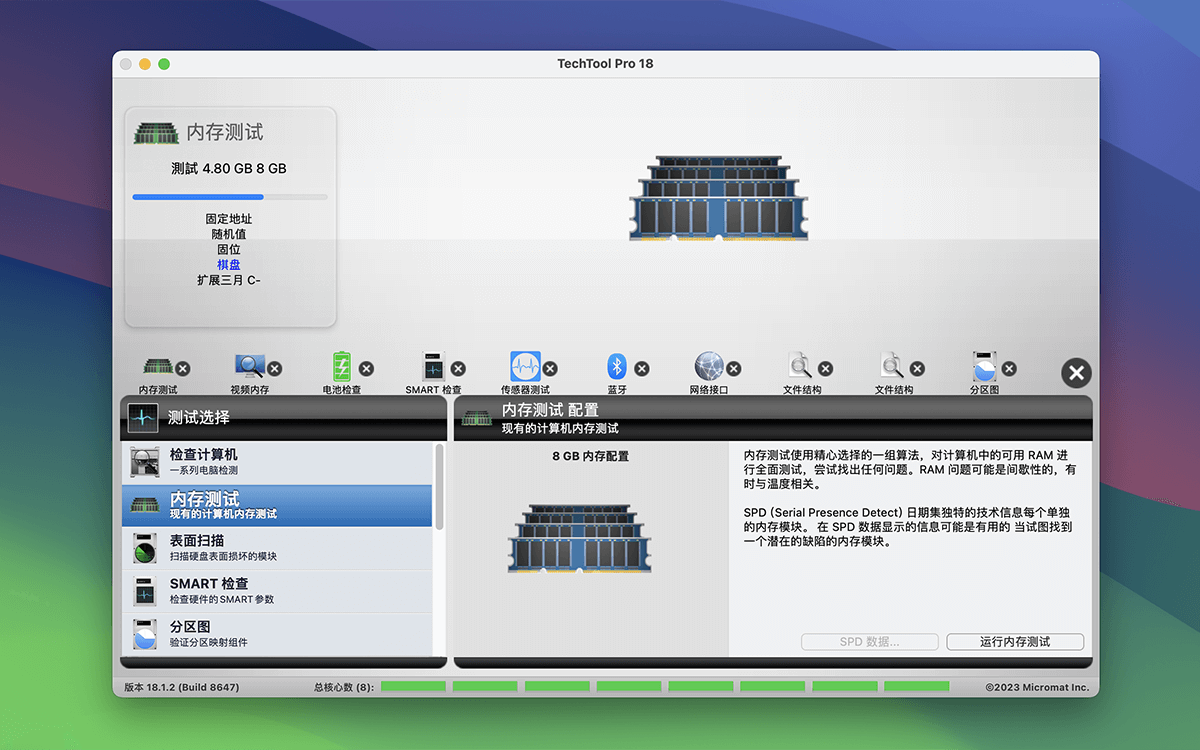This screenshot has height=750, width=1200.
Task: Click the 固位 test stage label
Action: pyautogui.click(x=229, y=249)
